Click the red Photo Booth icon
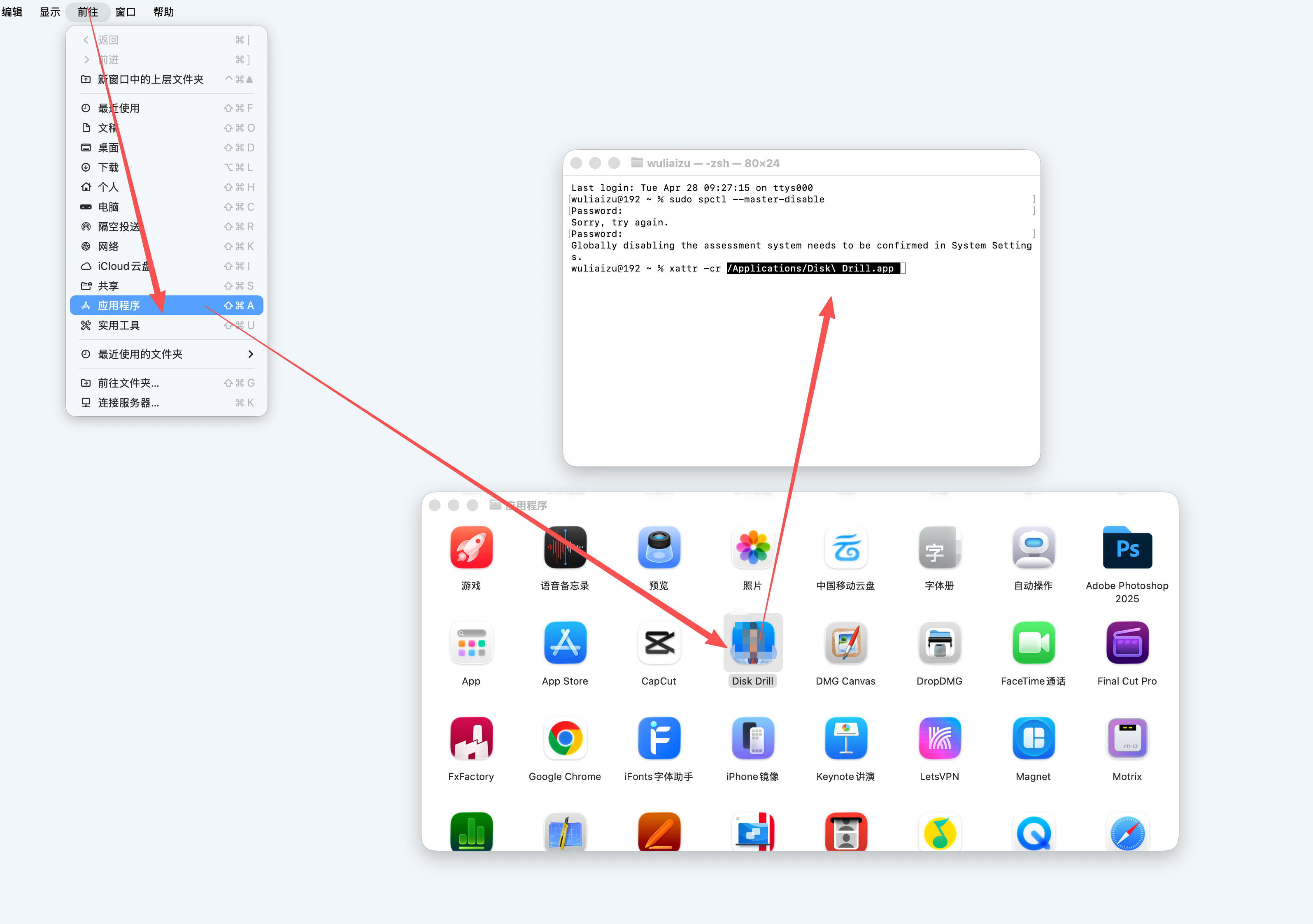This screenshot has width=1313, height=924. point(846,831)
